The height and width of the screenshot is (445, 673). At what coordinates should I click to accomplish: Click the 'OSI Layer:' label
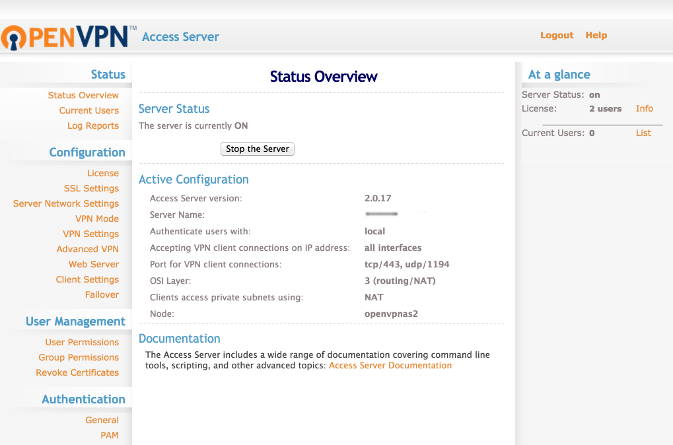[x=170, y=281]
